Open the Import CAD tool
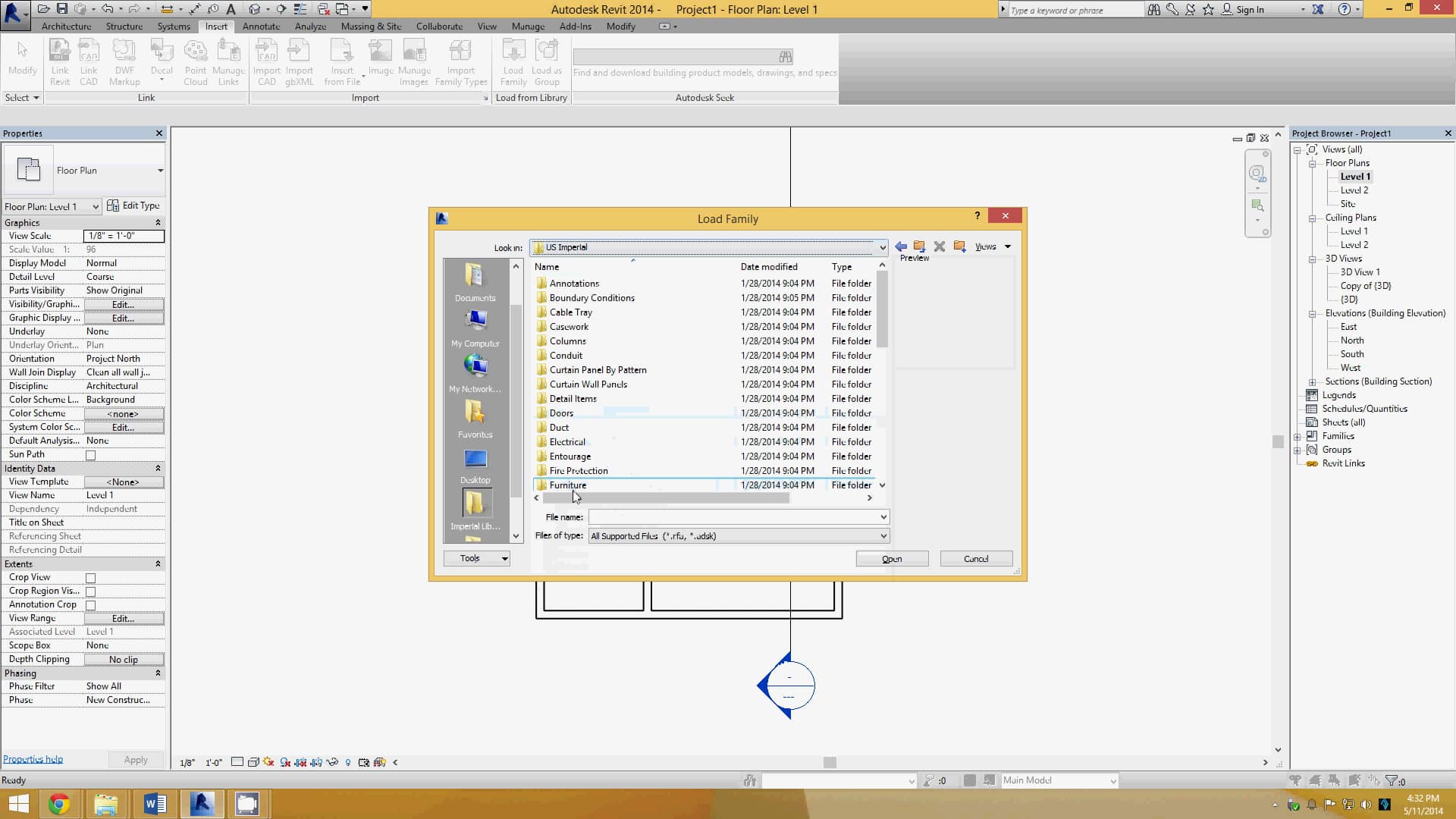The height and width of the screenshot is (819, 1456). tap(267, 62)
